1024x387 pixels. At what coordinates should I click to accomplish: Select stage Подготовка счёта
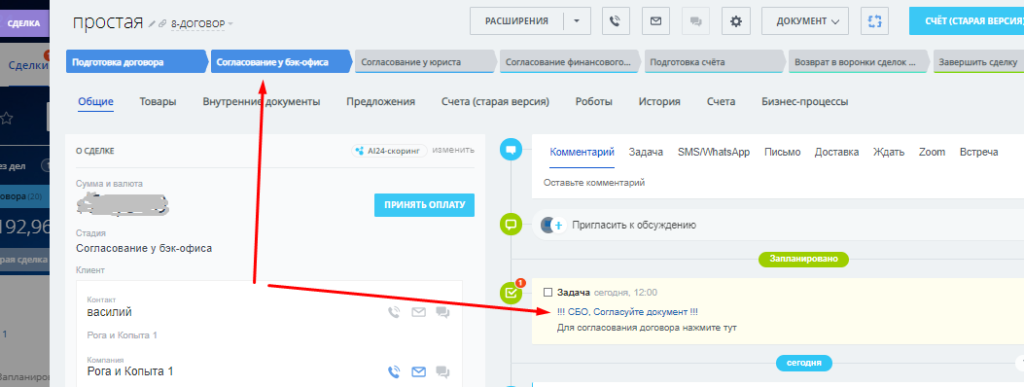(714, 63)
